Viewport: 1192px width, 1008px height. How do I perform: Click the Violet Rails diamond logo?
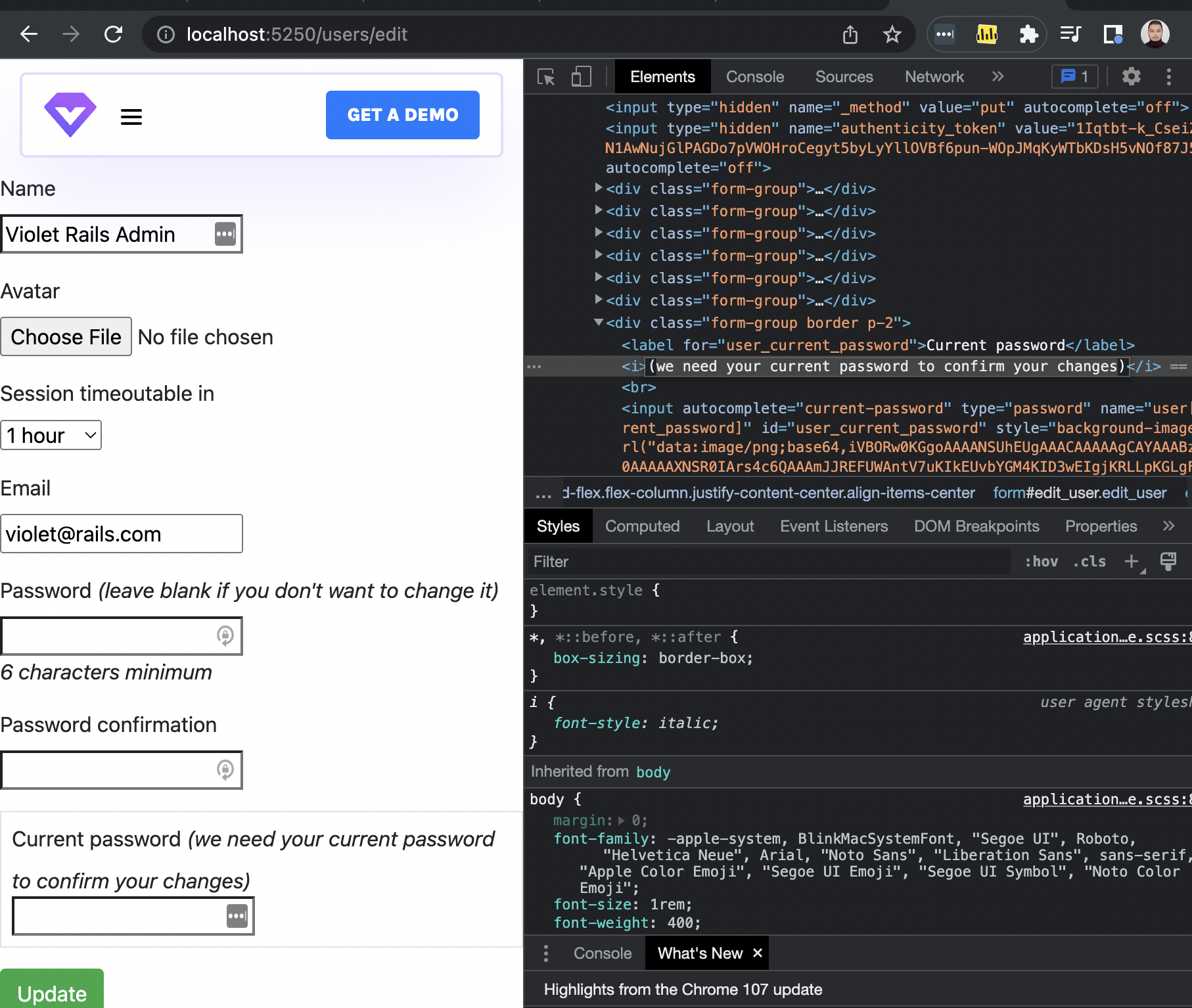(x=70, y=115)
